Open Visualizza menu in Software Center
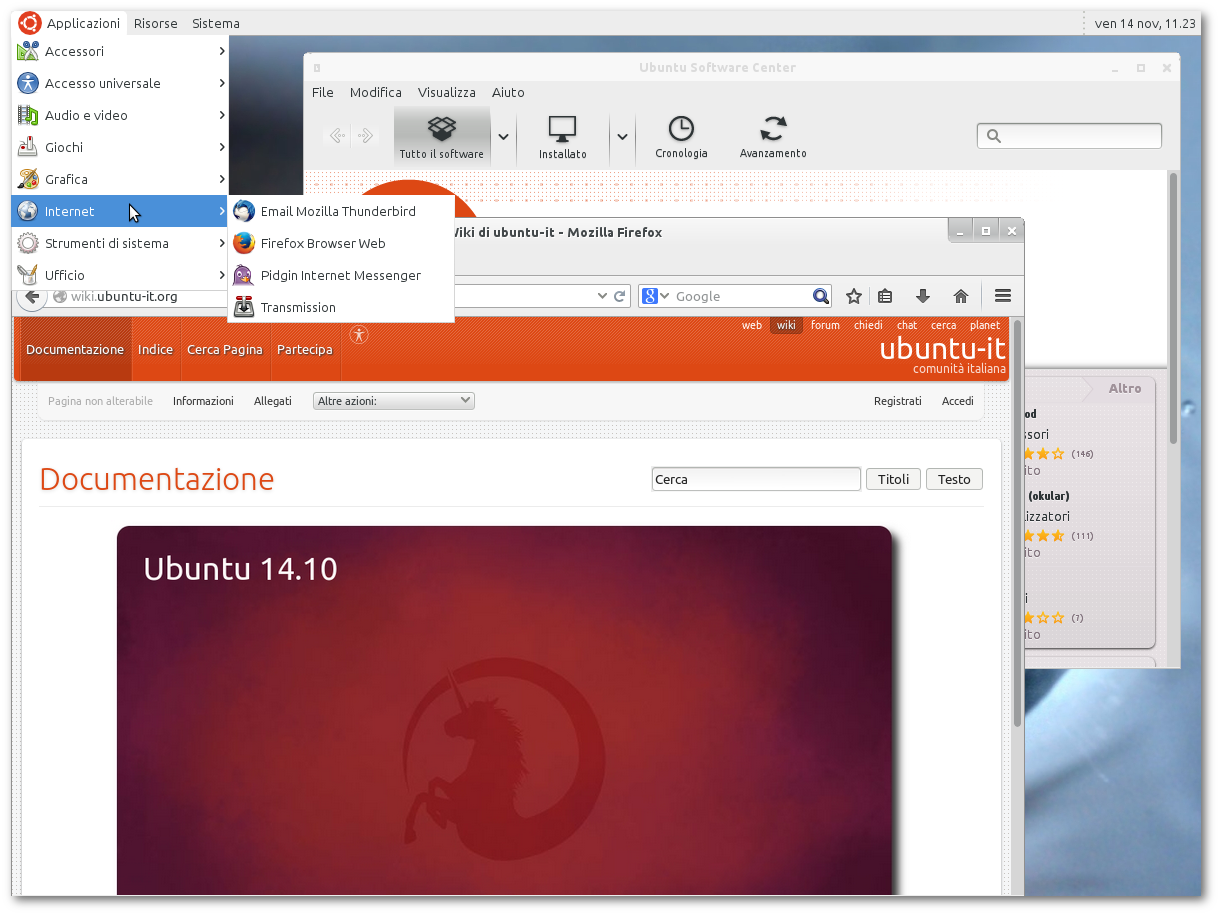The image size is (1220, 915). pyautogui.click(x=447, y=92)
